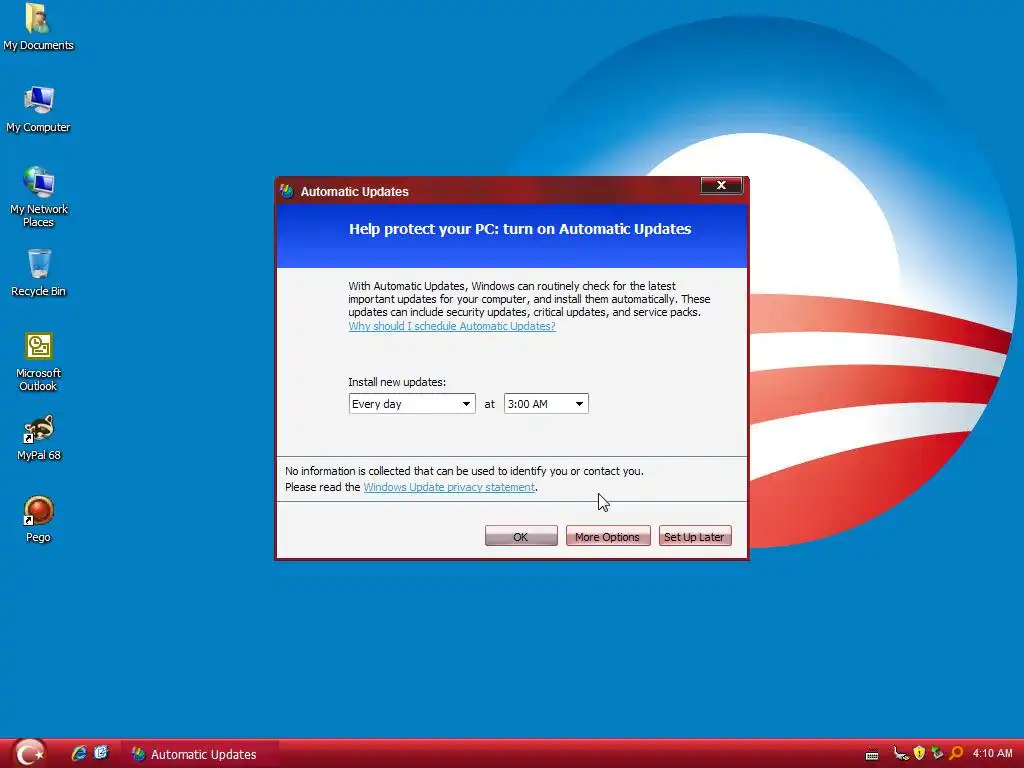Click the Safely Remove Hardware tray icon

point(937,753)
